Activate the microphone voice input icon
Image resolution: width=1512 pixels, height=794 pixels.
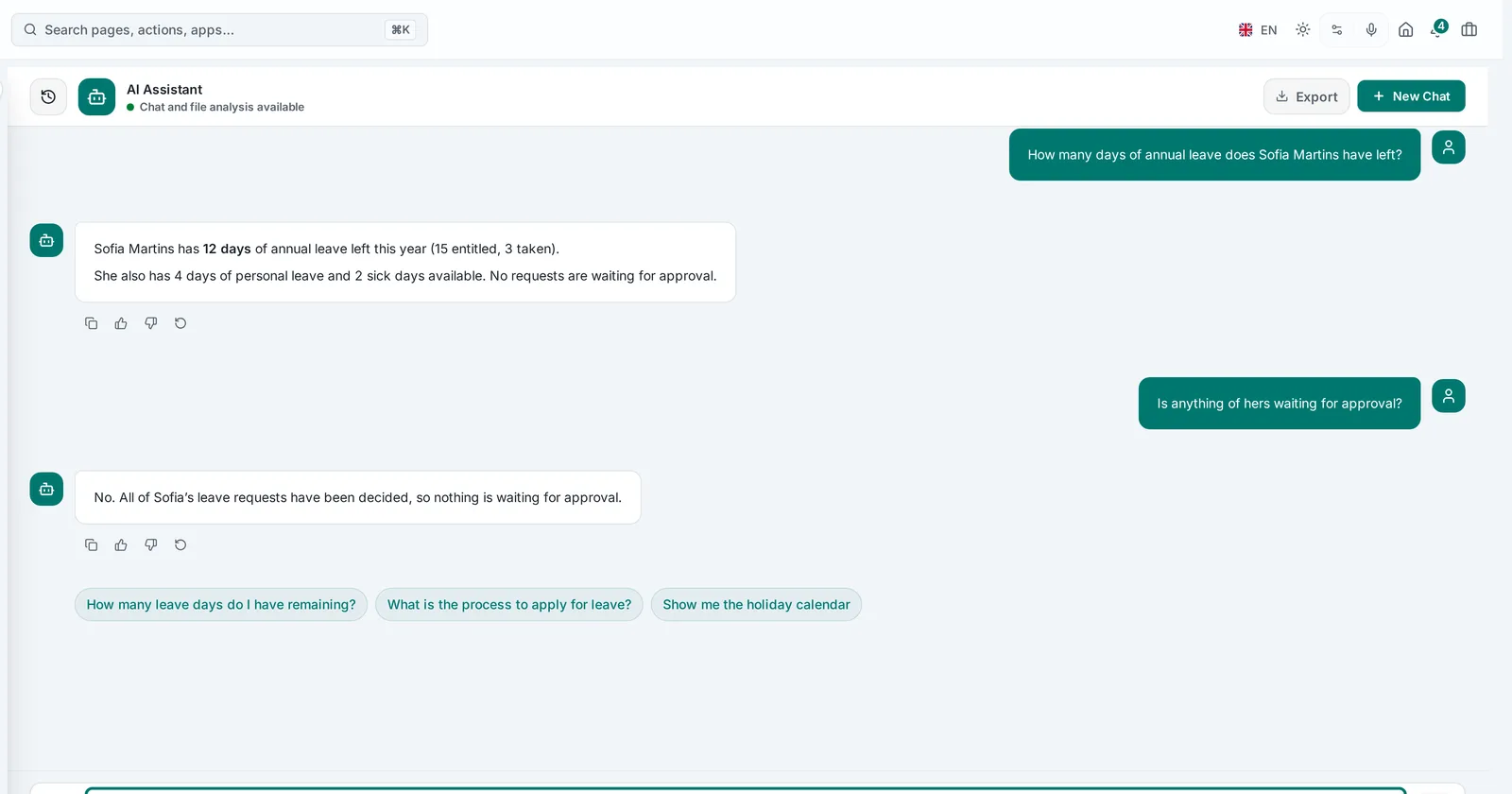click(1371, 30)
